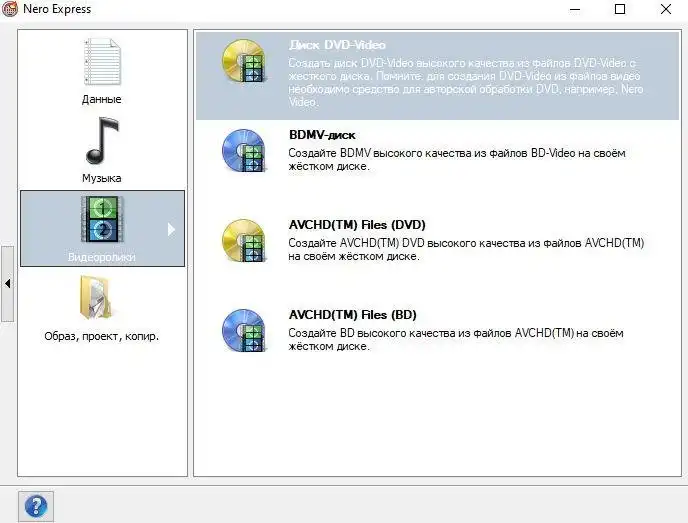Close the Nero Express window
Image resolution: width=688 pixels, height=523 pixels.
tap(666, 9)
